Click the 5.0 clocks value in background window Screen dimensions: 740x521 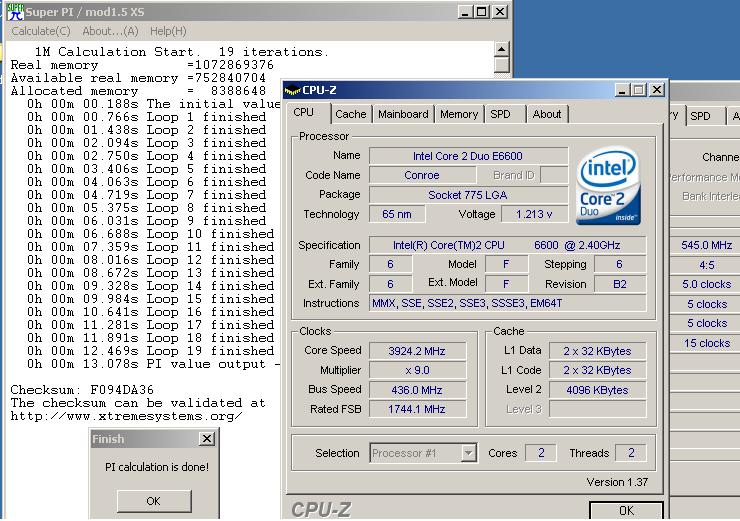point(706,284)
